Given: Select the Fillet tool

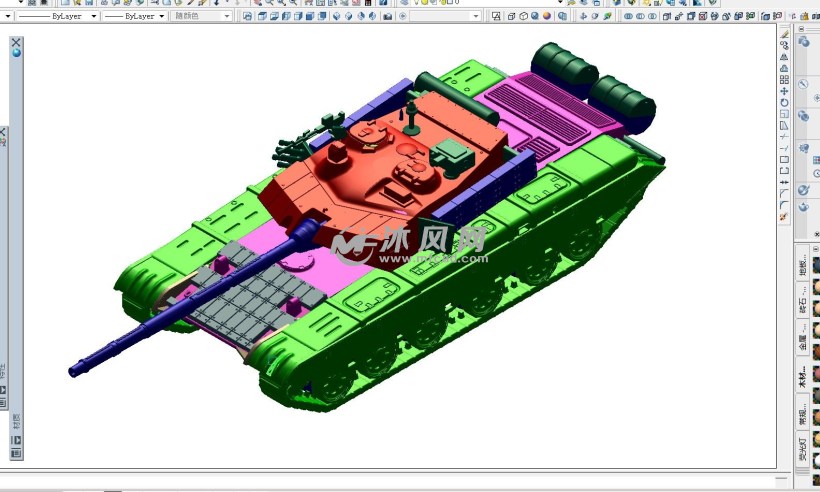Looking at the screenshot, I should point(784,205).
